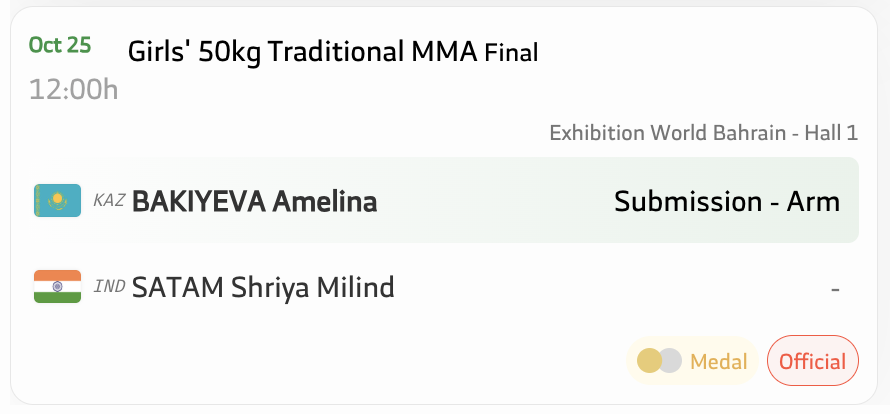Screen dimensions: 890x414
Task: Click the Official status badge
Action: 812,361
